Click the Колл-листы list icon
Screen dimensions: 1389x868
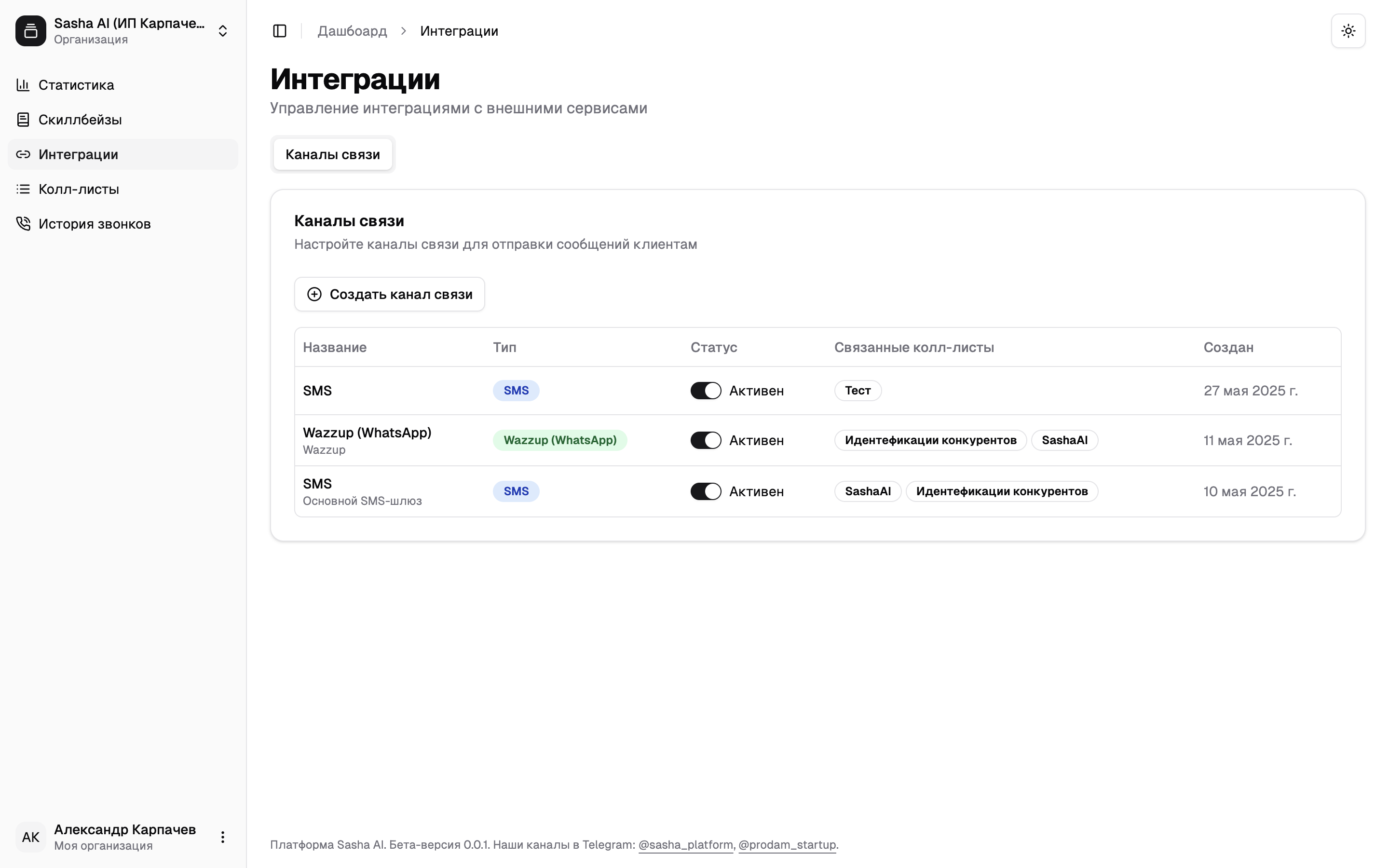click(x=23, y=189)
